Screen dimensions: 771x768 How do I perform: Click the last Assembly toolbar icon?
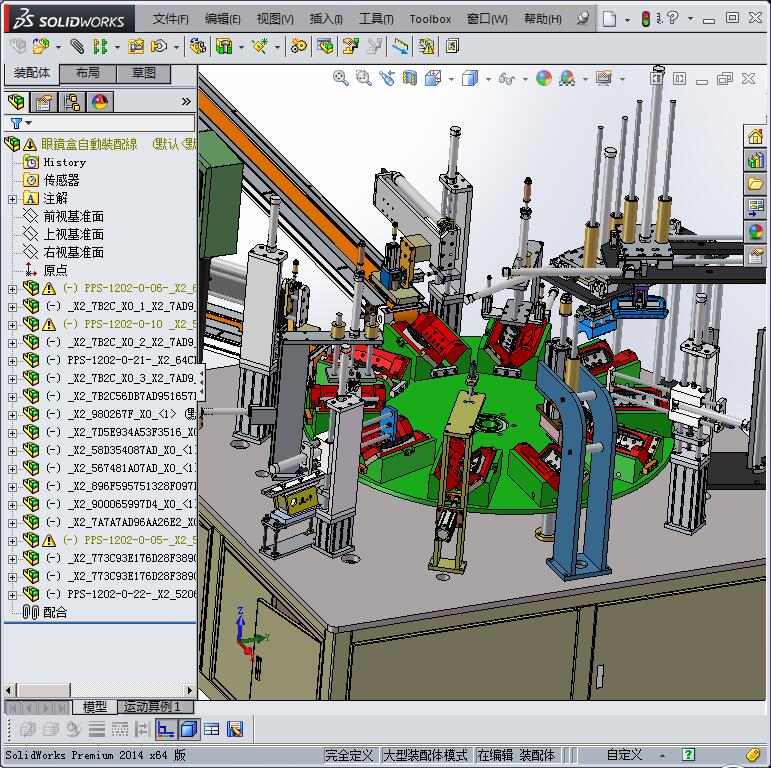coord(452,47)
